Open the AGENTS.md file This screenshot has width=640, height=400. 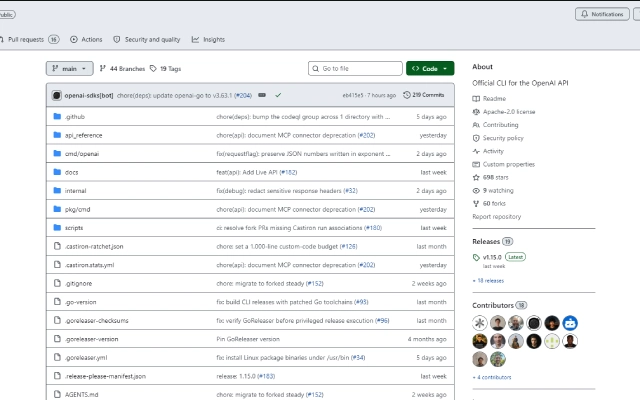tap(81, 395)
